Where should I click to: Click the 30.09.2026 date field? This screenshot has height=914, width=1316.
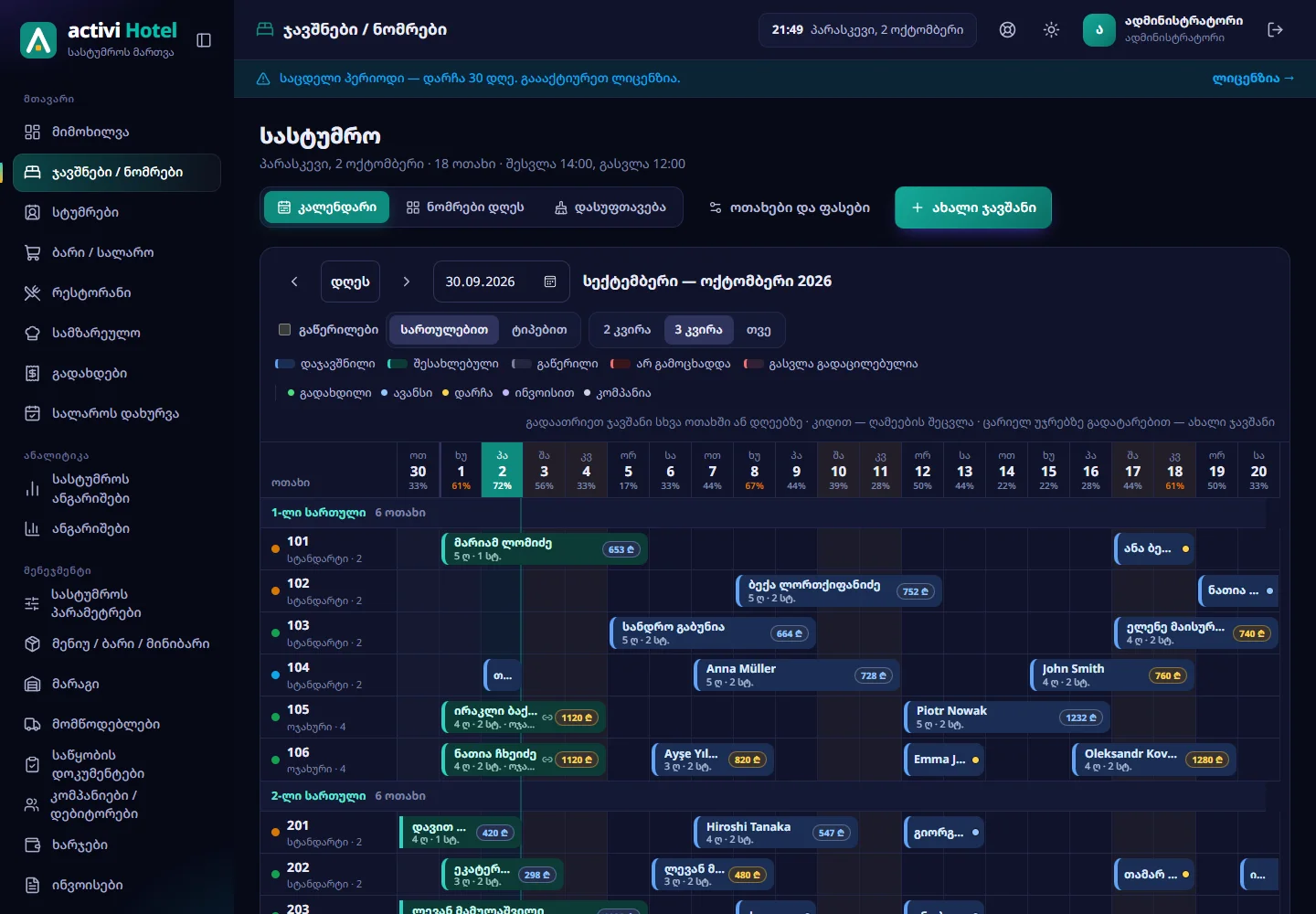(x=501, y=282)
